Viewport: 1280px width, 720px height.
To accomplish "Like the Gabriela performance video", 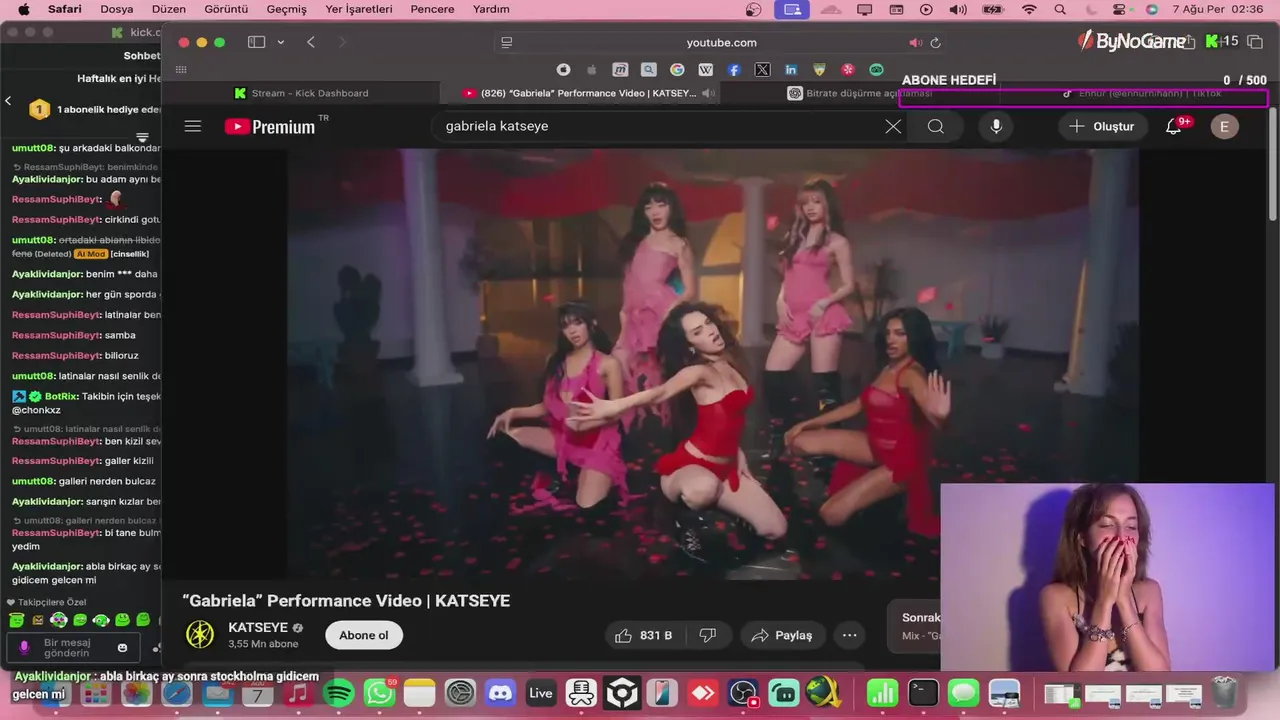I will (643, 635).
